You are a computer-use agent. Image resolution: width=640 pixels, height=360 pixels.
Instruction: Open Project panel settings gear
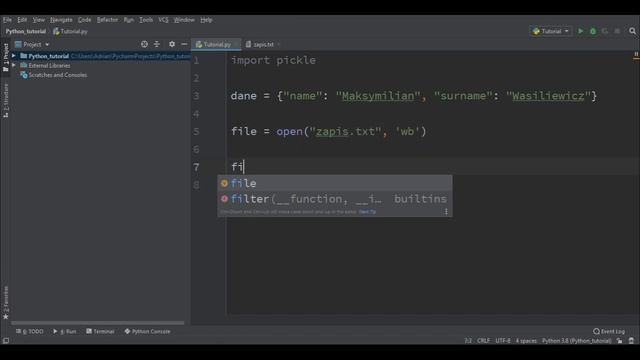point(172,44)
